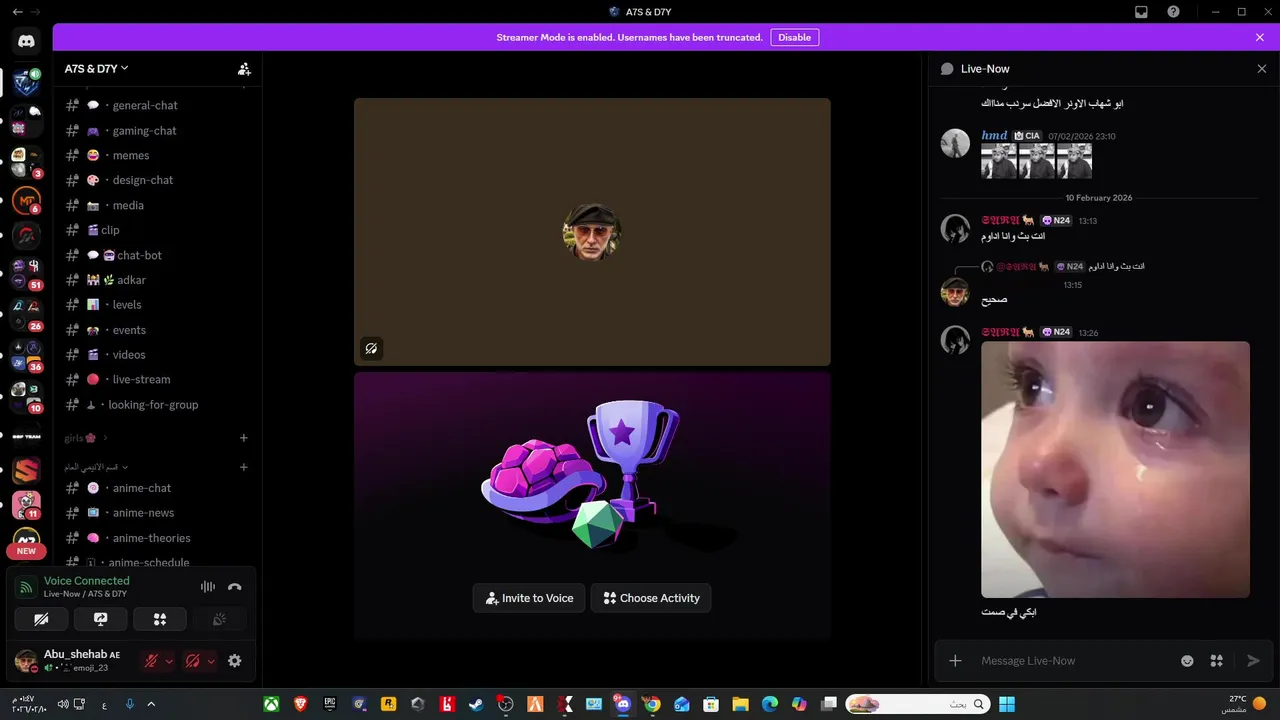Image resolution: width=1280 pixels, height=720 pixels.
Task: Open the soundboard icon in voice panel
Action: (x=219, y=619)
